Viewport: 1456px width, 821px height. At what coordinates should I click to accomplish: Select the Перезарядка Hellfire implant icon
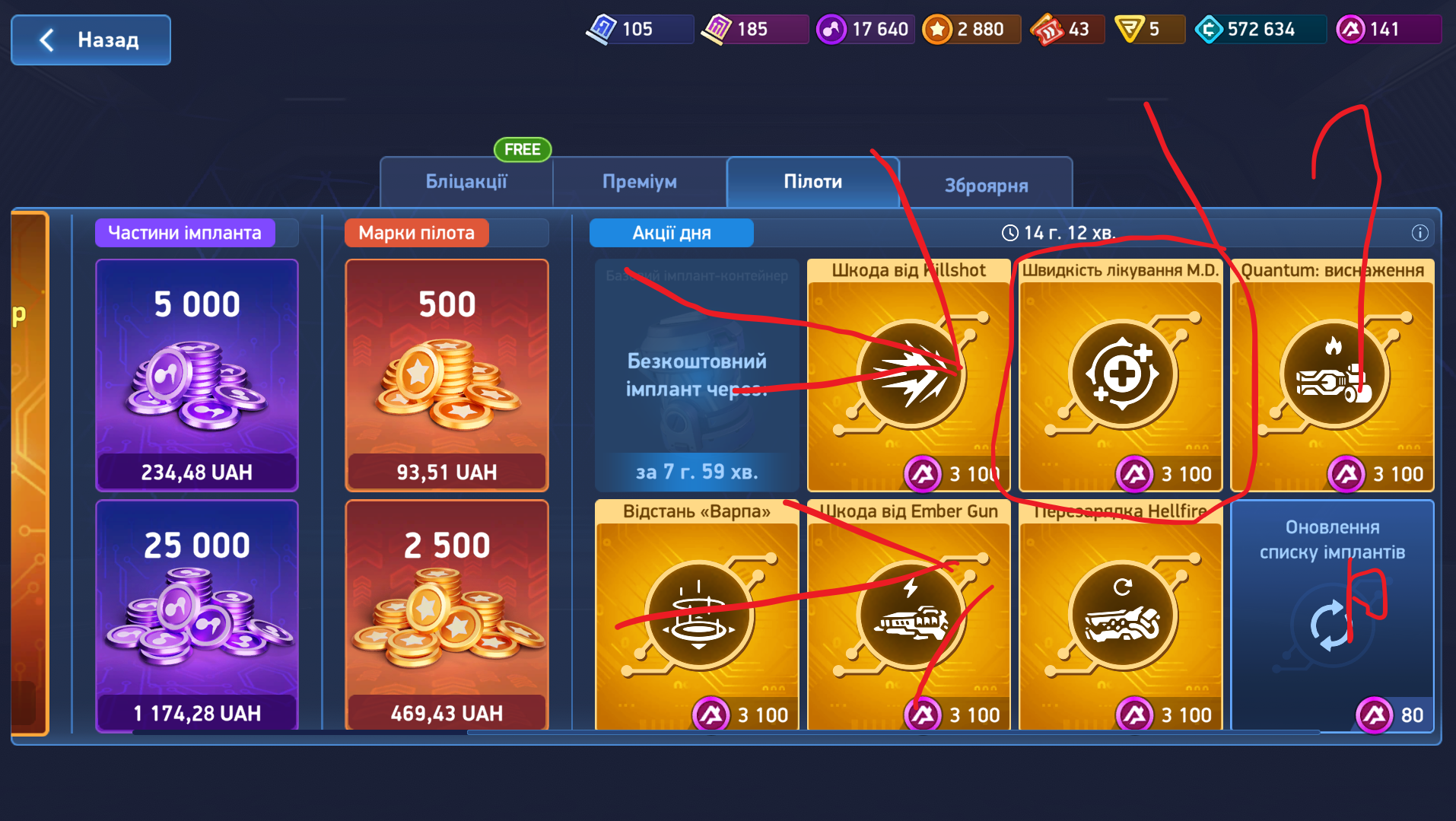click(x=1122, y=616)
